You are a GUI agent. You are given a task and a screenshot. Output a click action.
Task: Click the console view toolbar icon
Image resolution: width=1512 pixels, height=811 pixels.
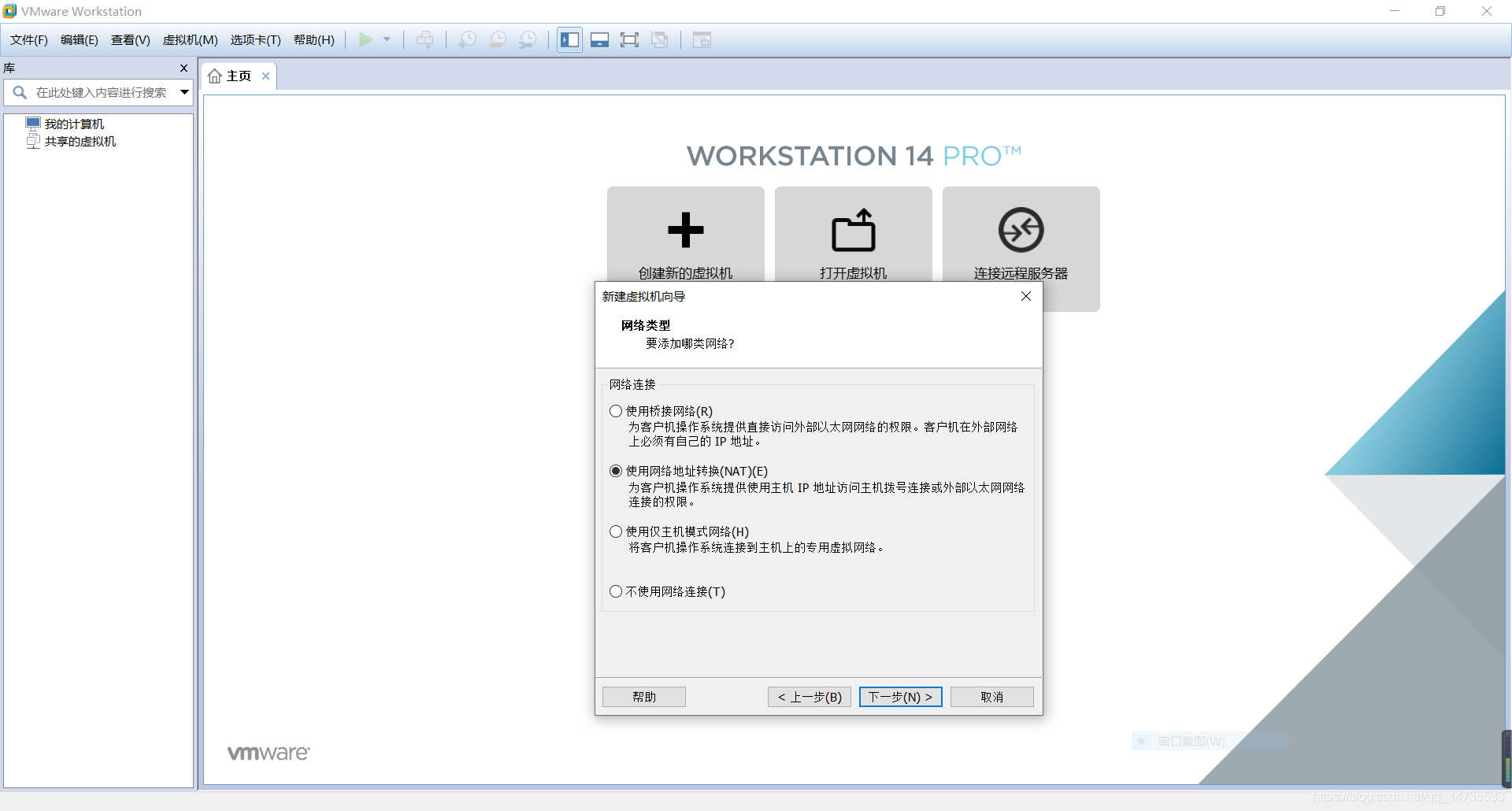tap(702, 39)
